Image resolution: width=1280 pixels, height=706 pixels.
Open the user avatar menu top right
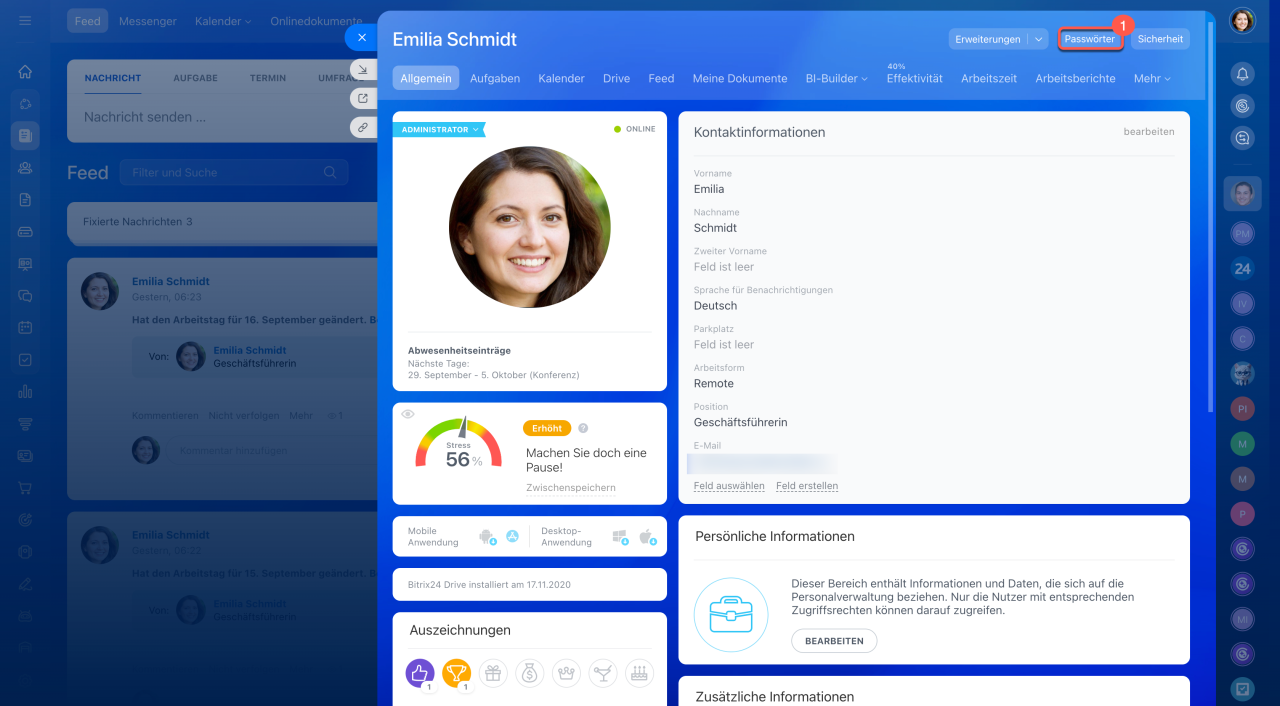pos(1242,21)
